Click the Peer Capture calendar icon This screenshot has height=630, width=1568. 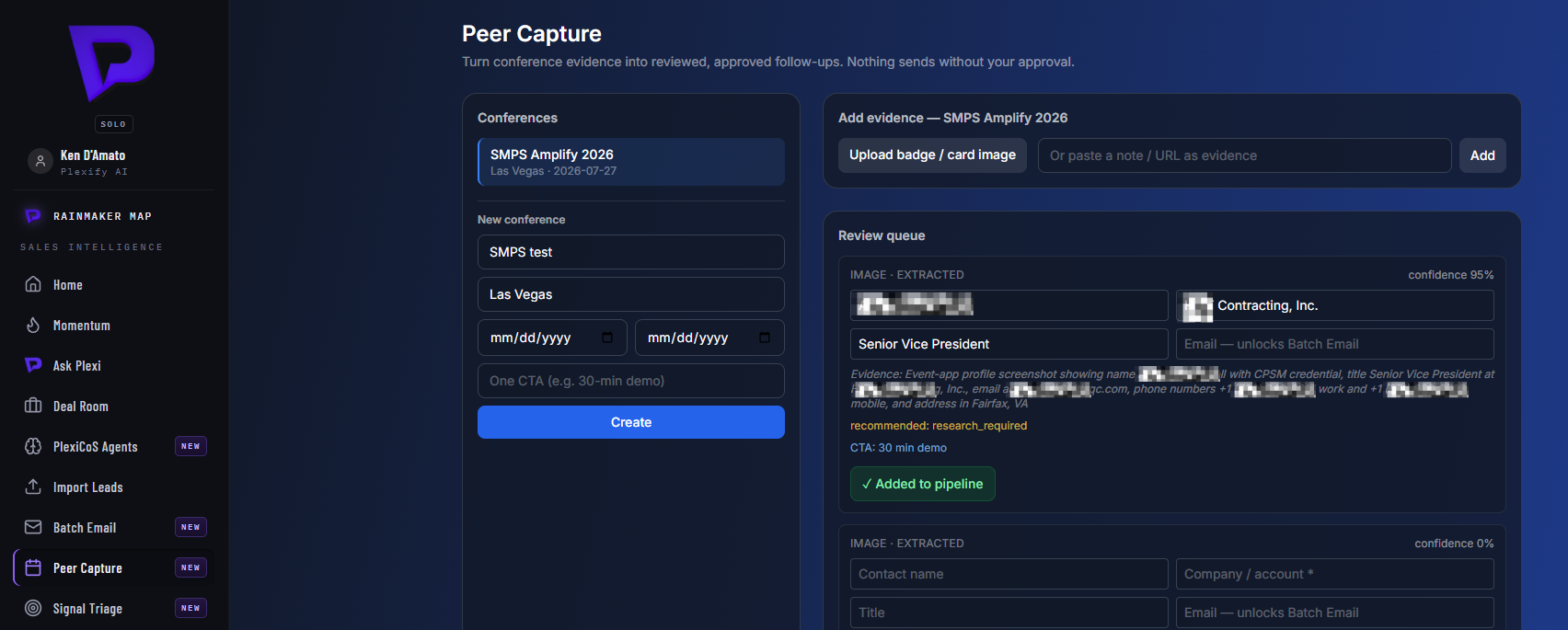[x=33, y=567]
